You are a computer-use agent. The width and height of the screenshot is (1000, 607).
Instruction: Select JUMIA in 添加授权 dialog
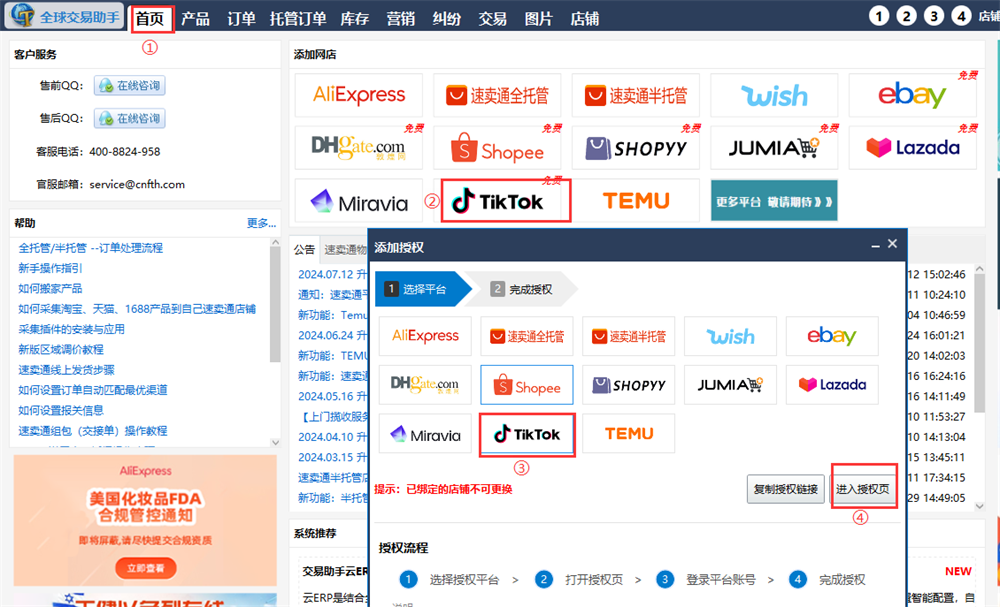point(730,385)
